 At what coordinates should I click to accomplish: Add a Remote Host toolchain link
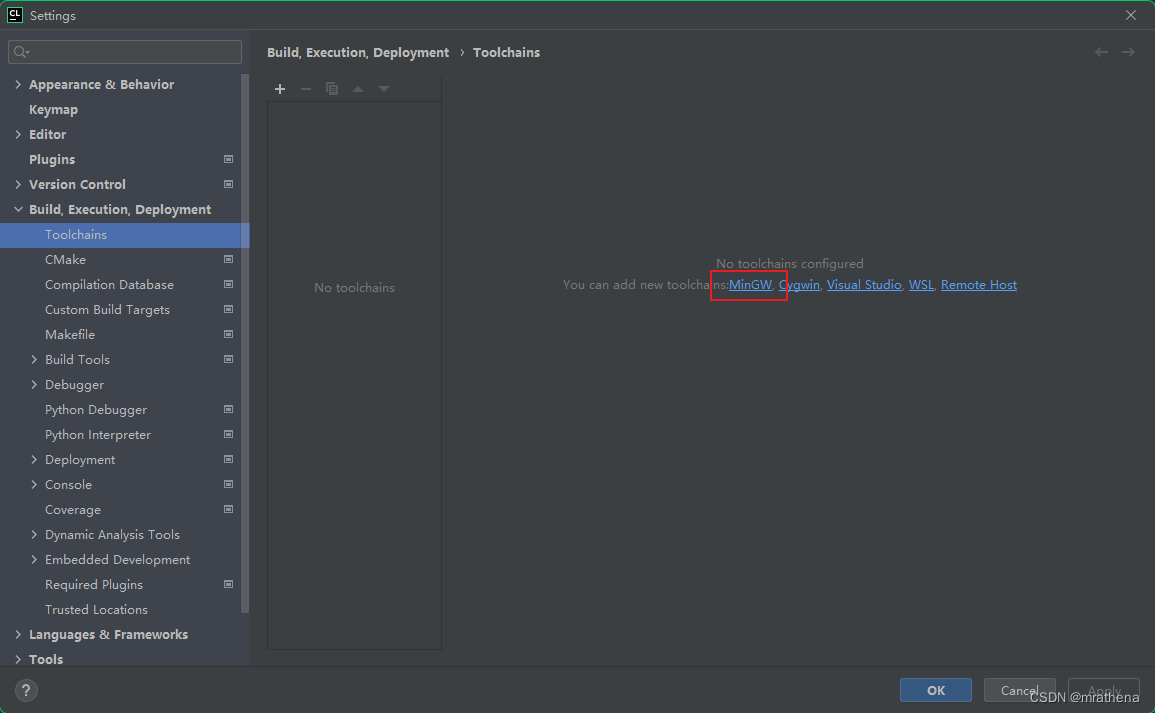tap(979, 285)
